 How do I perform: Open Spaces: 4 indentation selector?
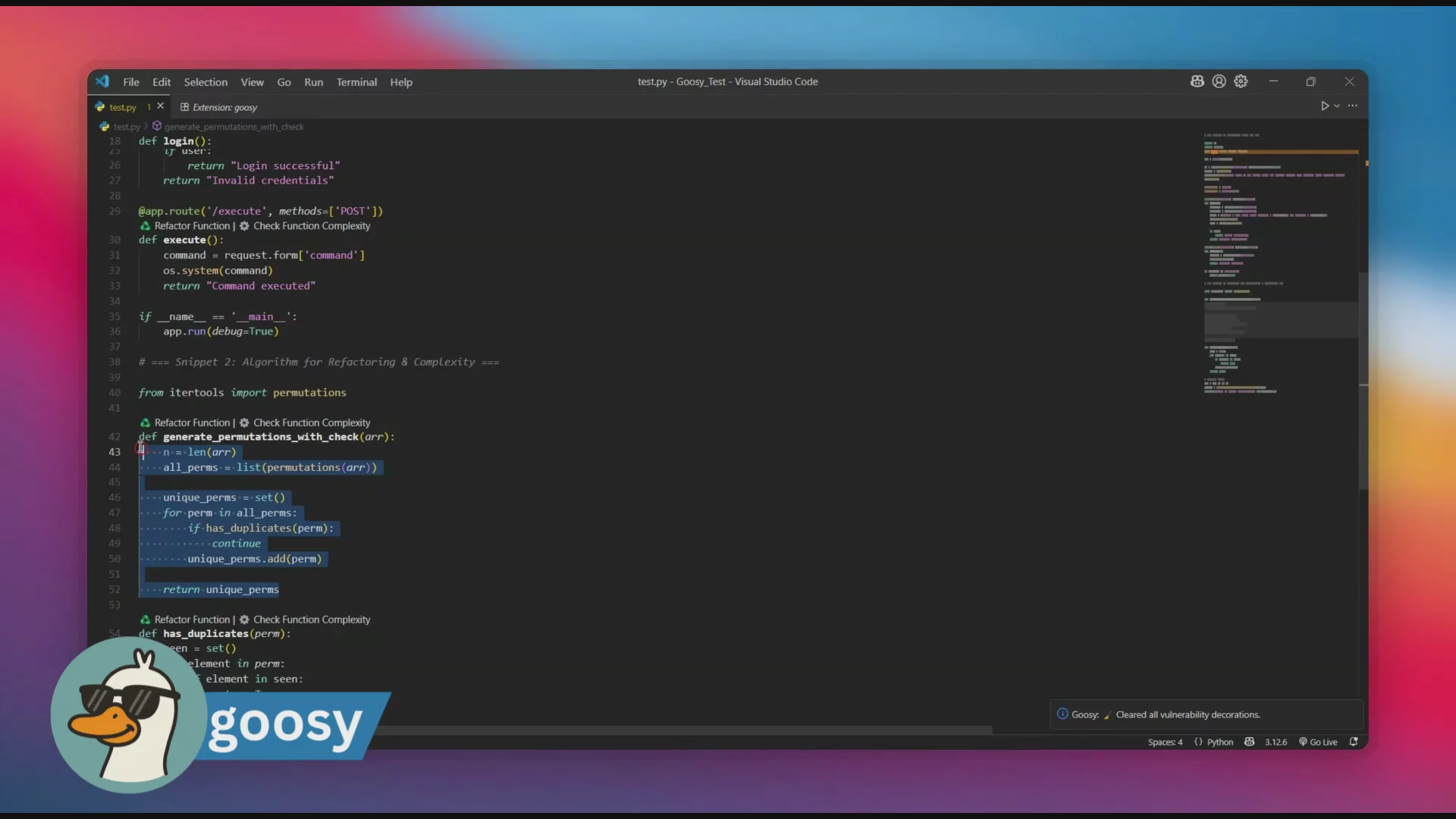(1165, 742)
